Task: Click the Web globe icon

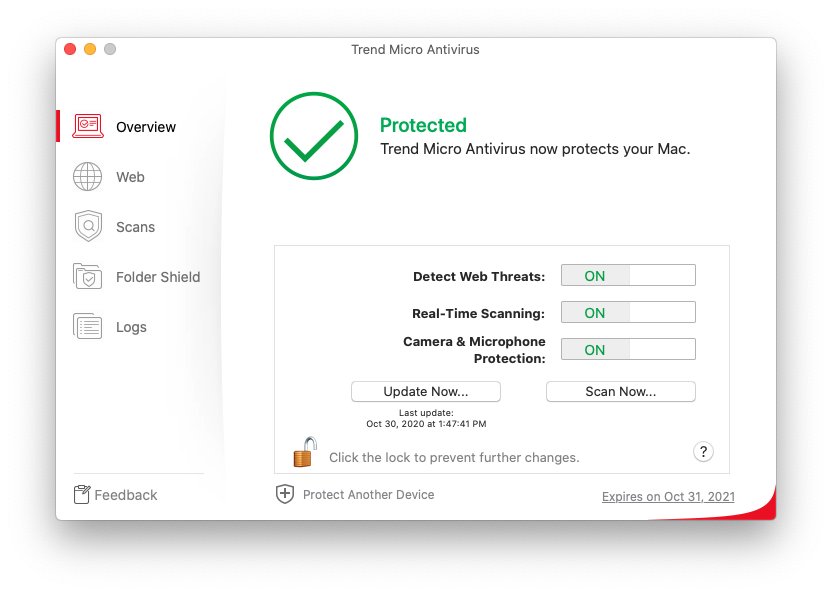Action: tap(88, 177)
